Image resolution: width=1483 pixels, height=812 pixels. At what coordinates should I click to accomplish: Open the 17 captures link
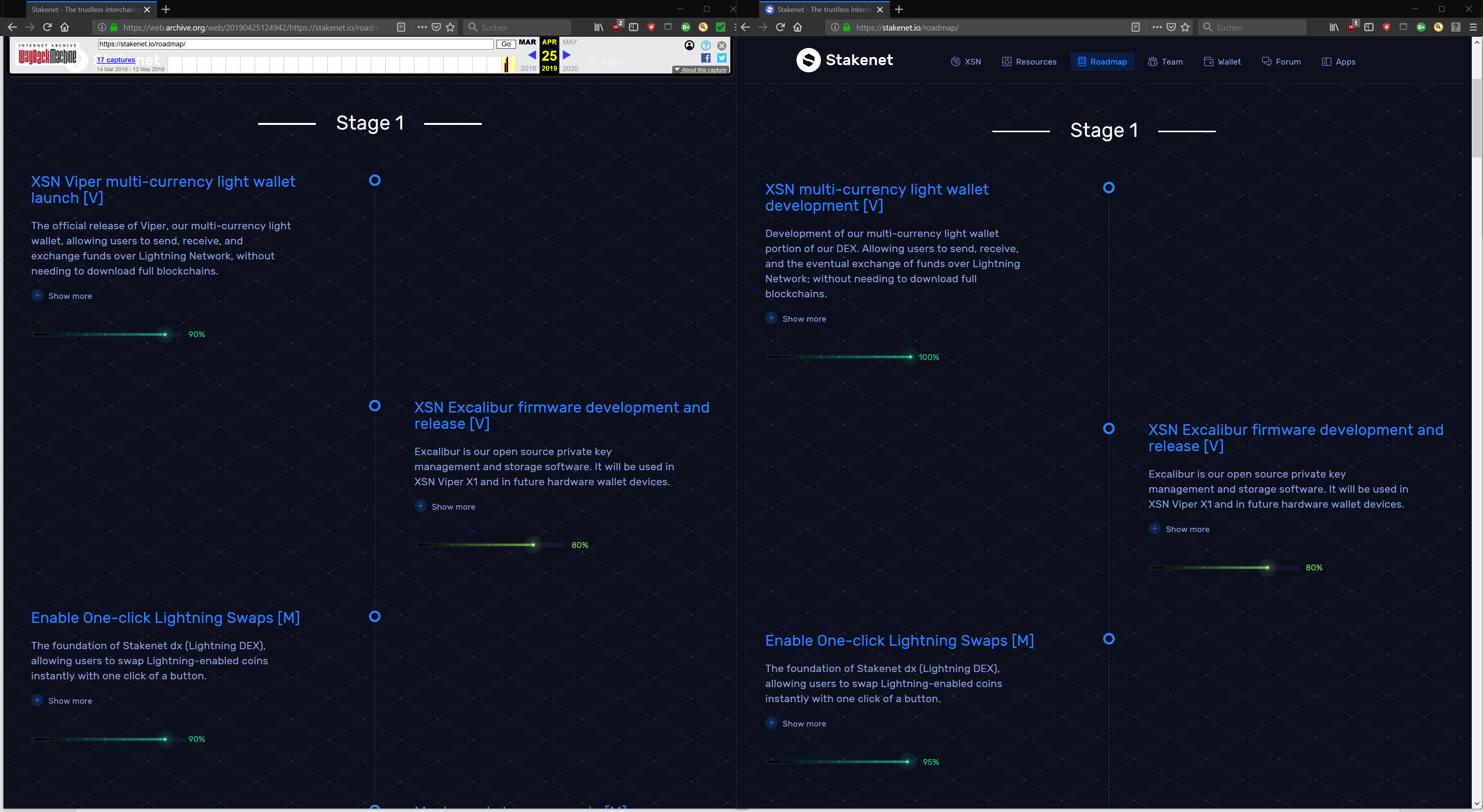[116, 60]
